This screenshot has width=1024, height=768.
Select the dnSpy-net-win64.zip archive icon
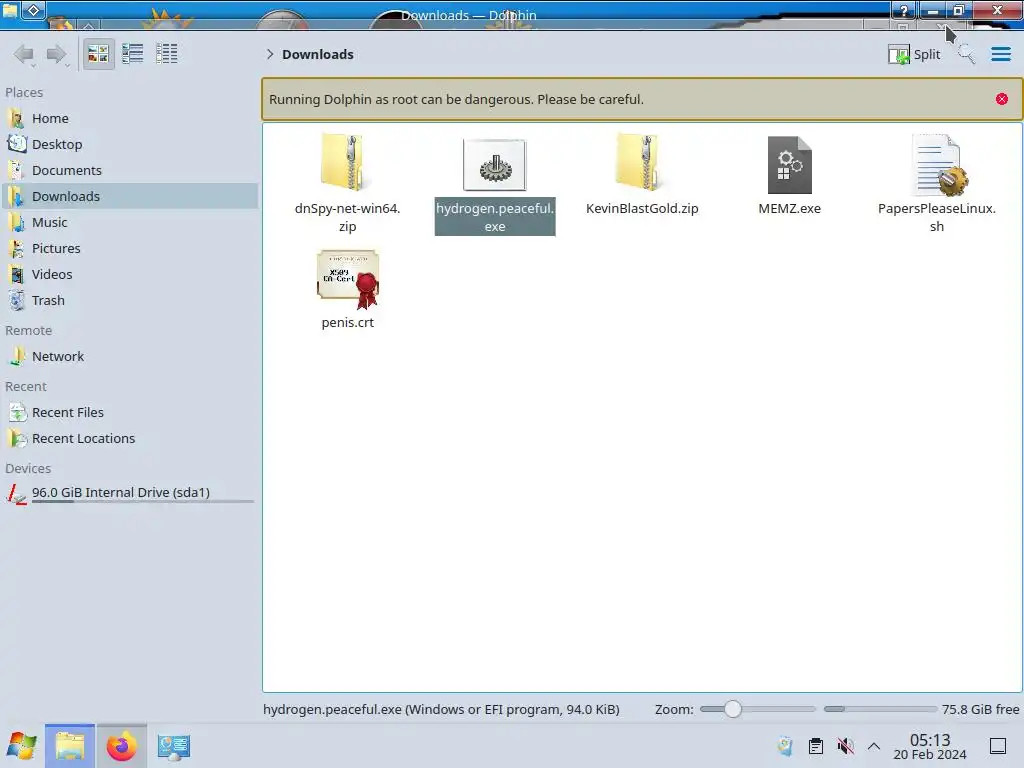click(x=344, y=163)
